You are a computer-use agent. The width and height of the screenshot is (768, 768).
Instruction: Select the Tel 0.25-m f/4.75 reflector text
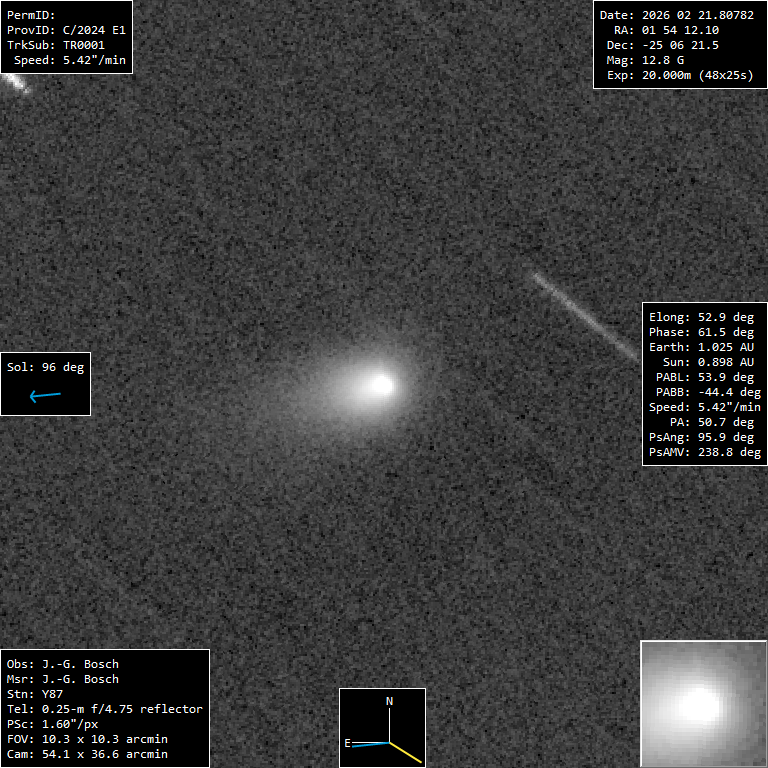[x=104, y=709]
